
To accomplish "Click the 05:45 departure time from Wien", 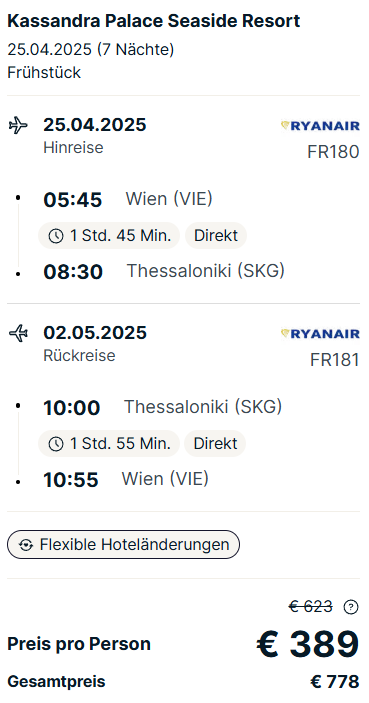I will [x=73, y=200].
